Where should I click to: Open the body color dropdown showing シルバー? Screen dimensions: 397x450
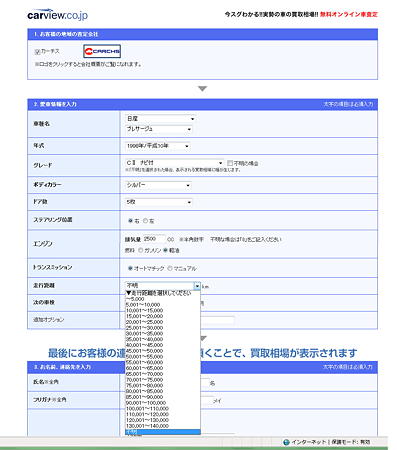coord(158,185)
